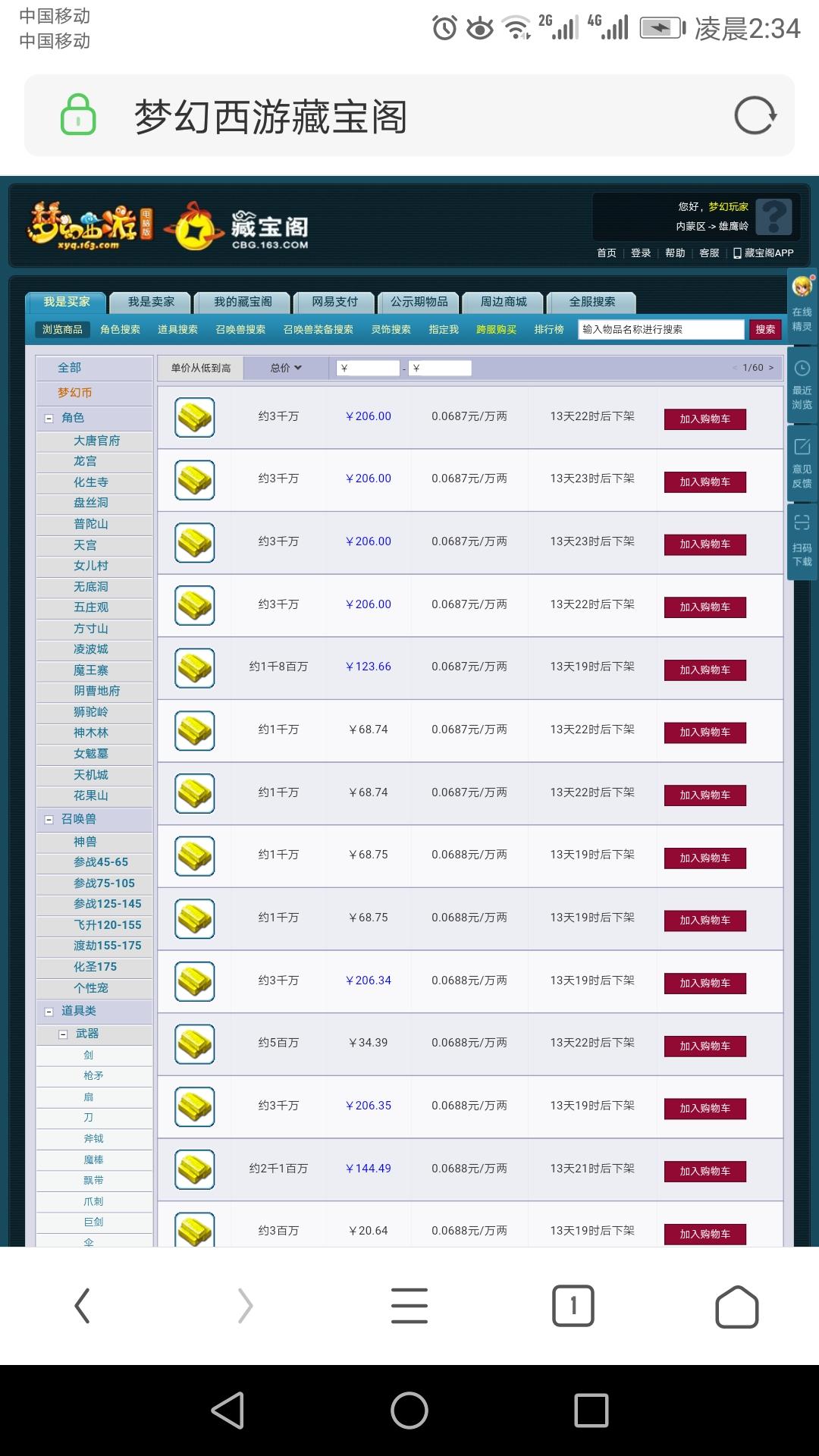
Task: Collapse the 武器 subcategory tree
Action: tap(64, 1034)
